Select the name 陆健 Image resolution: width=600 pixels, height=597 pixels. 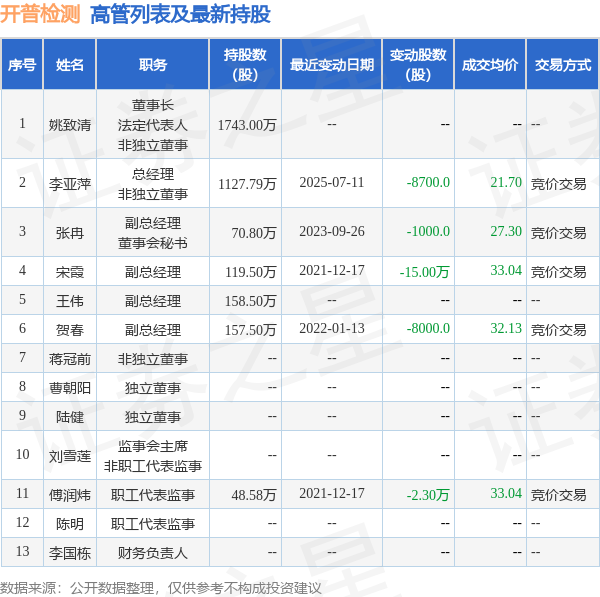[70, 417]
